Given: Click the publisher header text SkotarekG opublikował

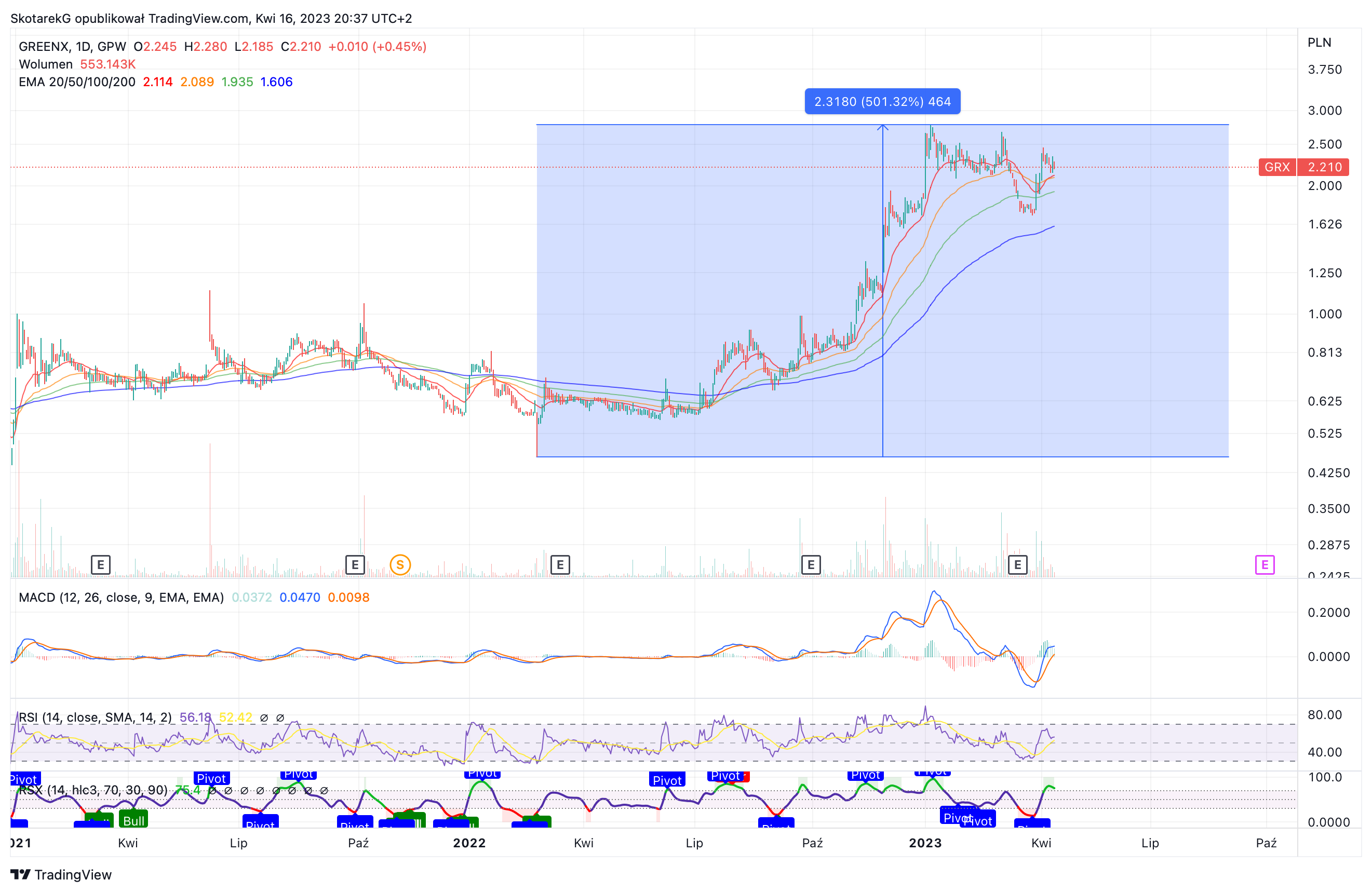Looking at the screenshot, I should point(78,19).
